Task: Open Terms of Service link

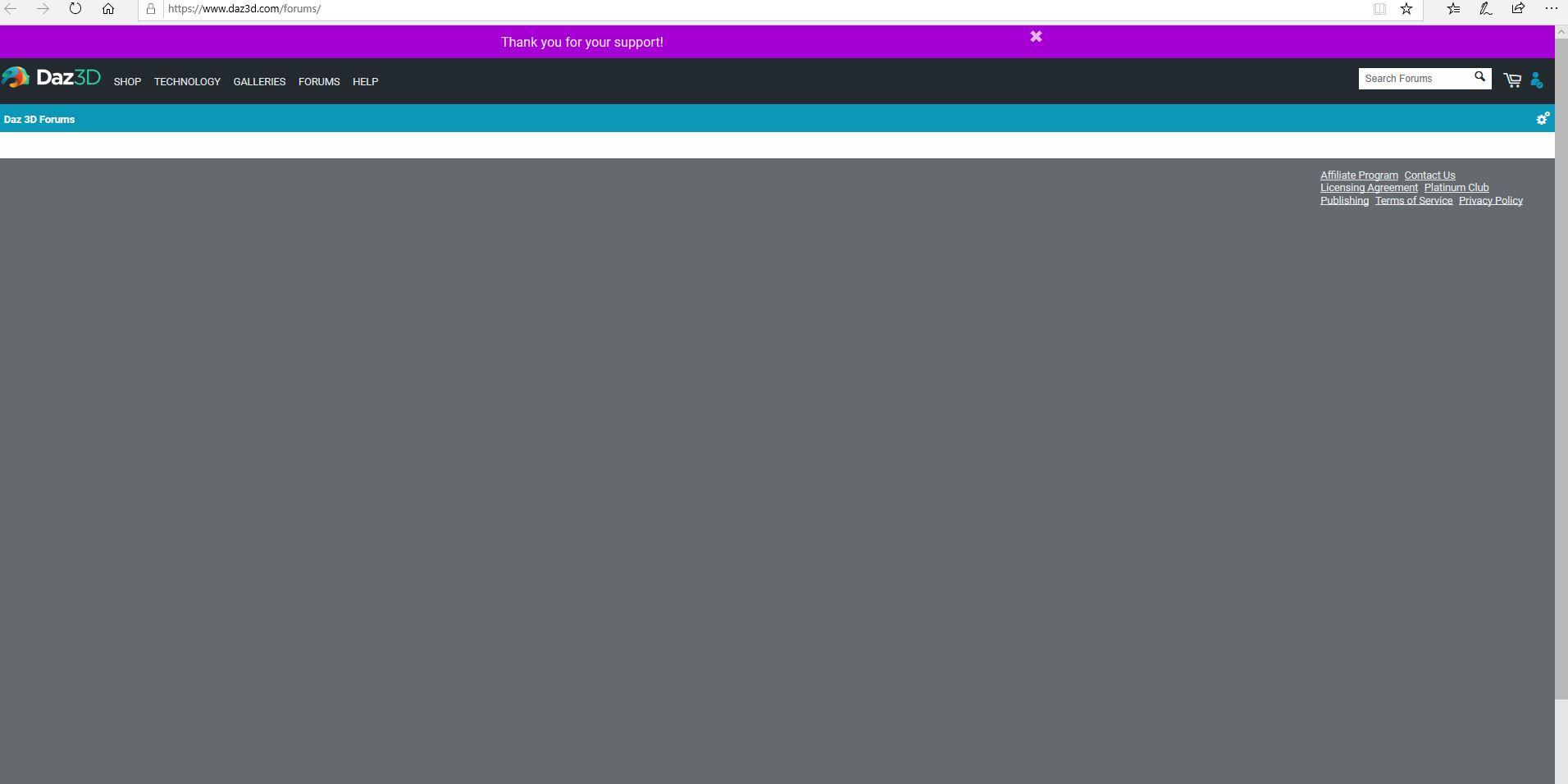Action: pyautogui.click(x=1414, y=201)
